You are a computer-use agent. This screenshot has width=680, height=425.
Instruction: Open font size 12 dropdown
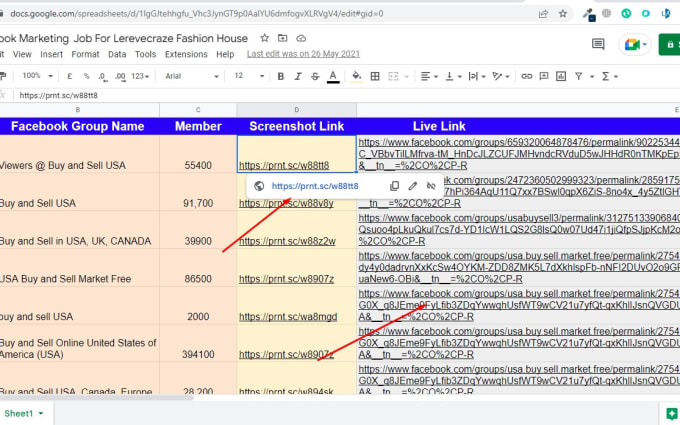click(249, 76)
